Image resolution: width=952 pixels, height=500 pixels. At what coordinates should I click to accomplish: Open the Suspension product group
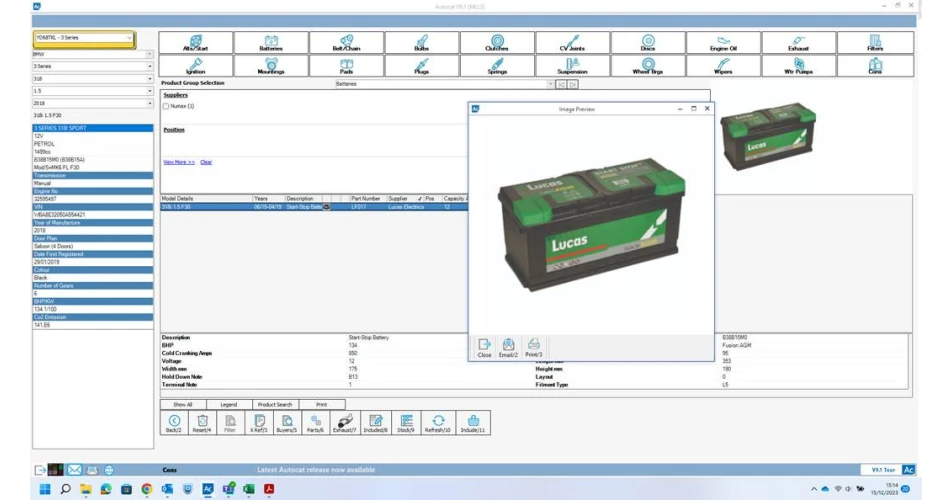tap(572, 66)
